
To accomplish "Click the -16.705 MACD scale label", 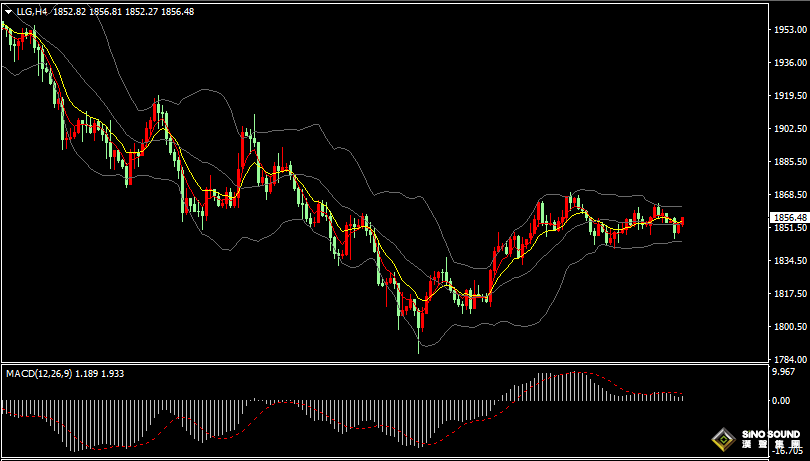I will coord(787,451).
